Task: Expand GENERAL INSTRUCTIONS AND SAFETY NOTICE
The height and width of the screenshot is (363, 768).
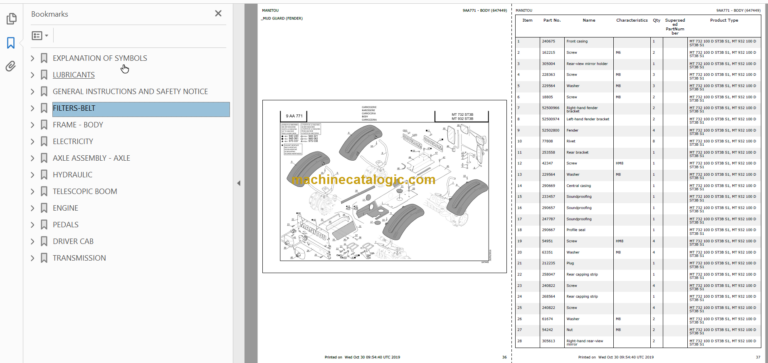Action: [x=32, y=92]
